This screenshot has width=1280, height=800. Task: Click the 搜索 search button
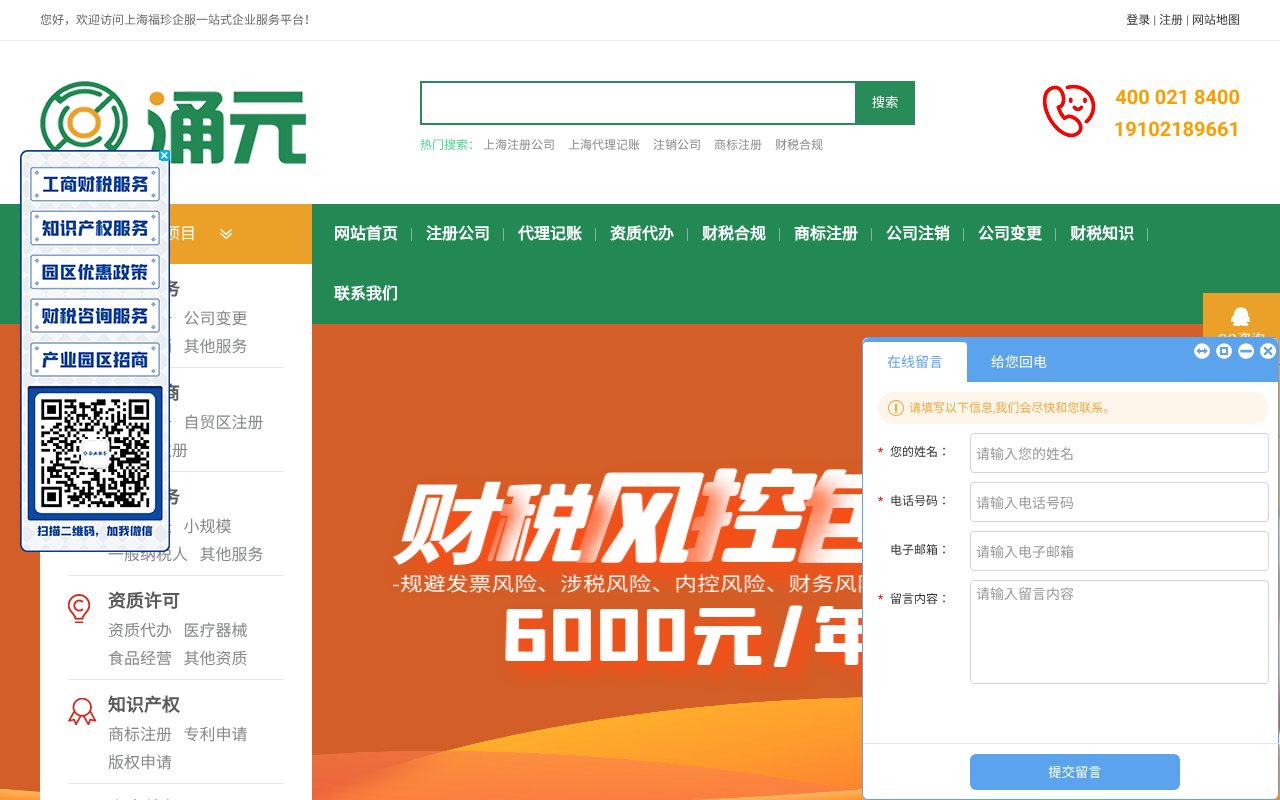coord(884,103)
